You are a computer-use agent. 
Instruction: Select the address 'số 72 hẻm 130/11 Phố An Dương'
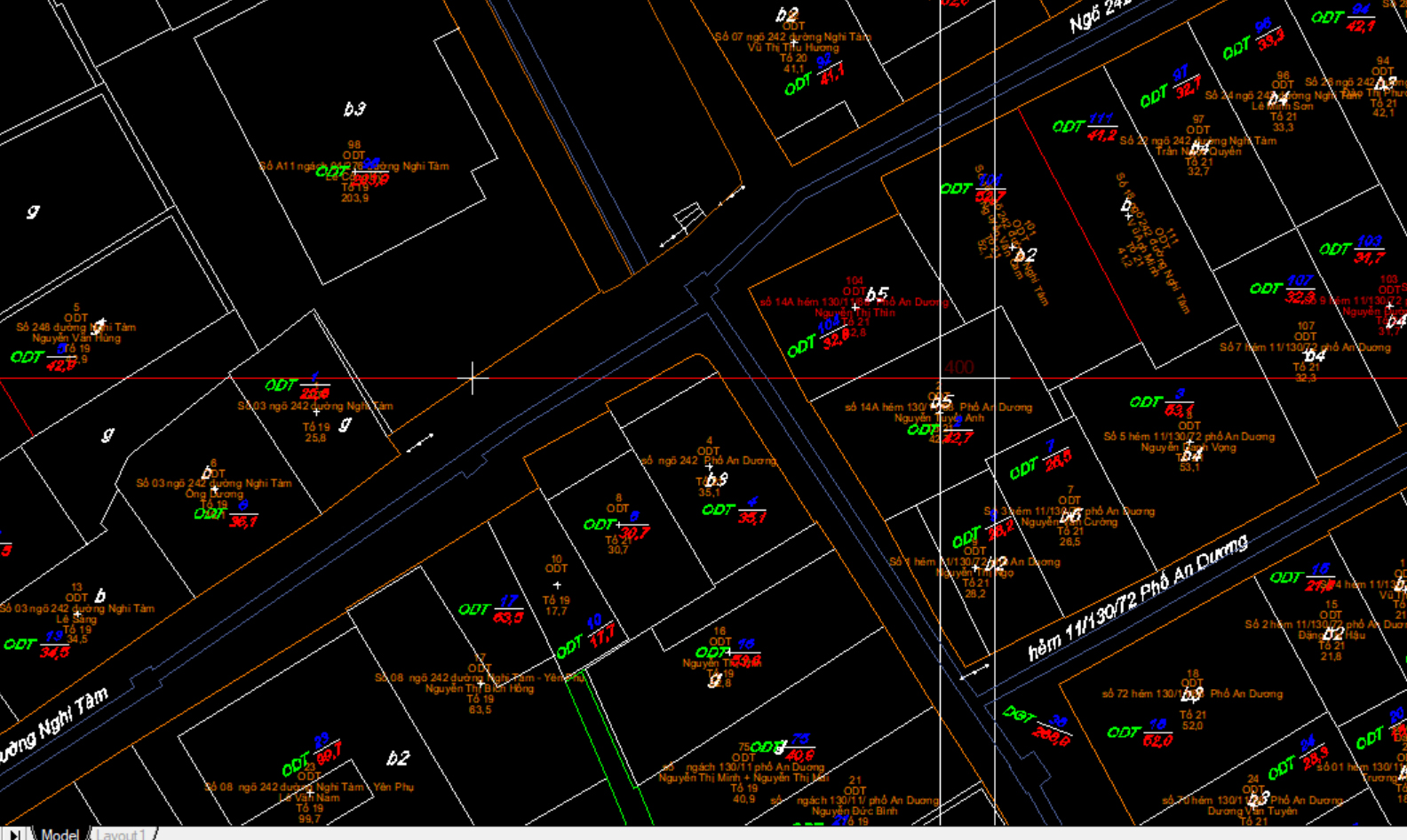click(1192, 693)
